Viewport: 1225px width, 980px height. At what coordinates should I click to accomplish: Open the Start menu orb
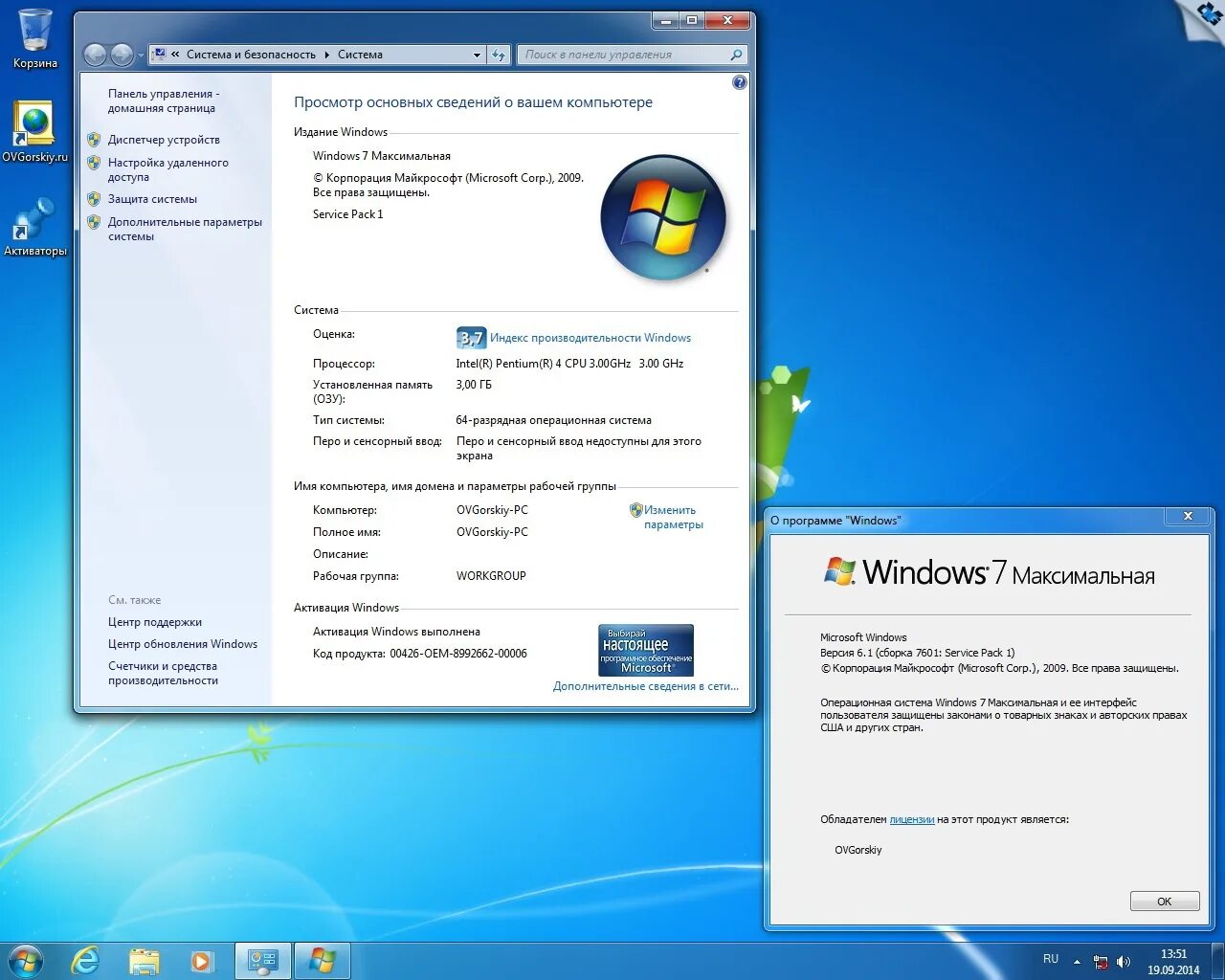[26, 960]
